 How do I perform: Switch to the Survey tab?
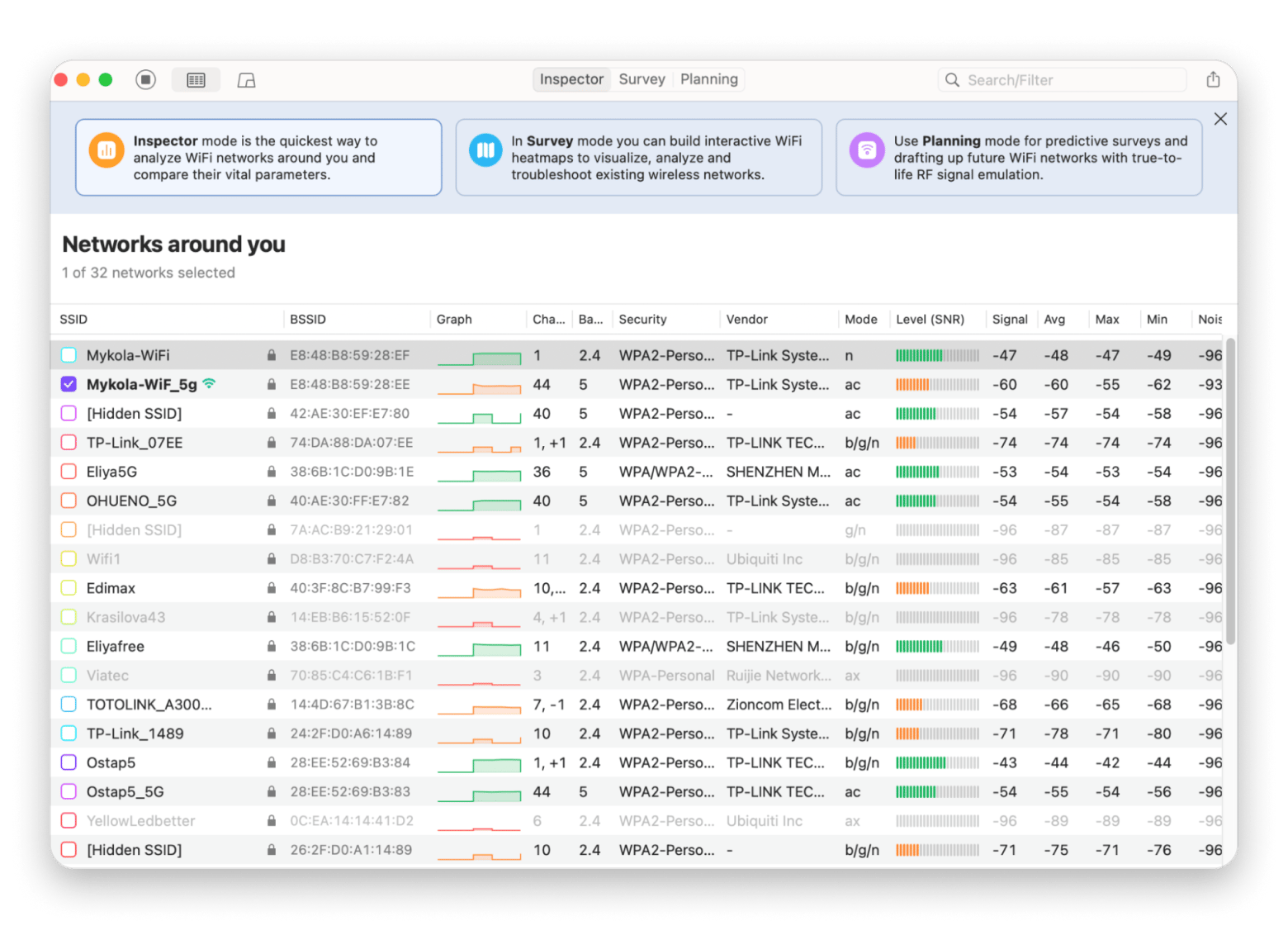click(x=642, y=79)
